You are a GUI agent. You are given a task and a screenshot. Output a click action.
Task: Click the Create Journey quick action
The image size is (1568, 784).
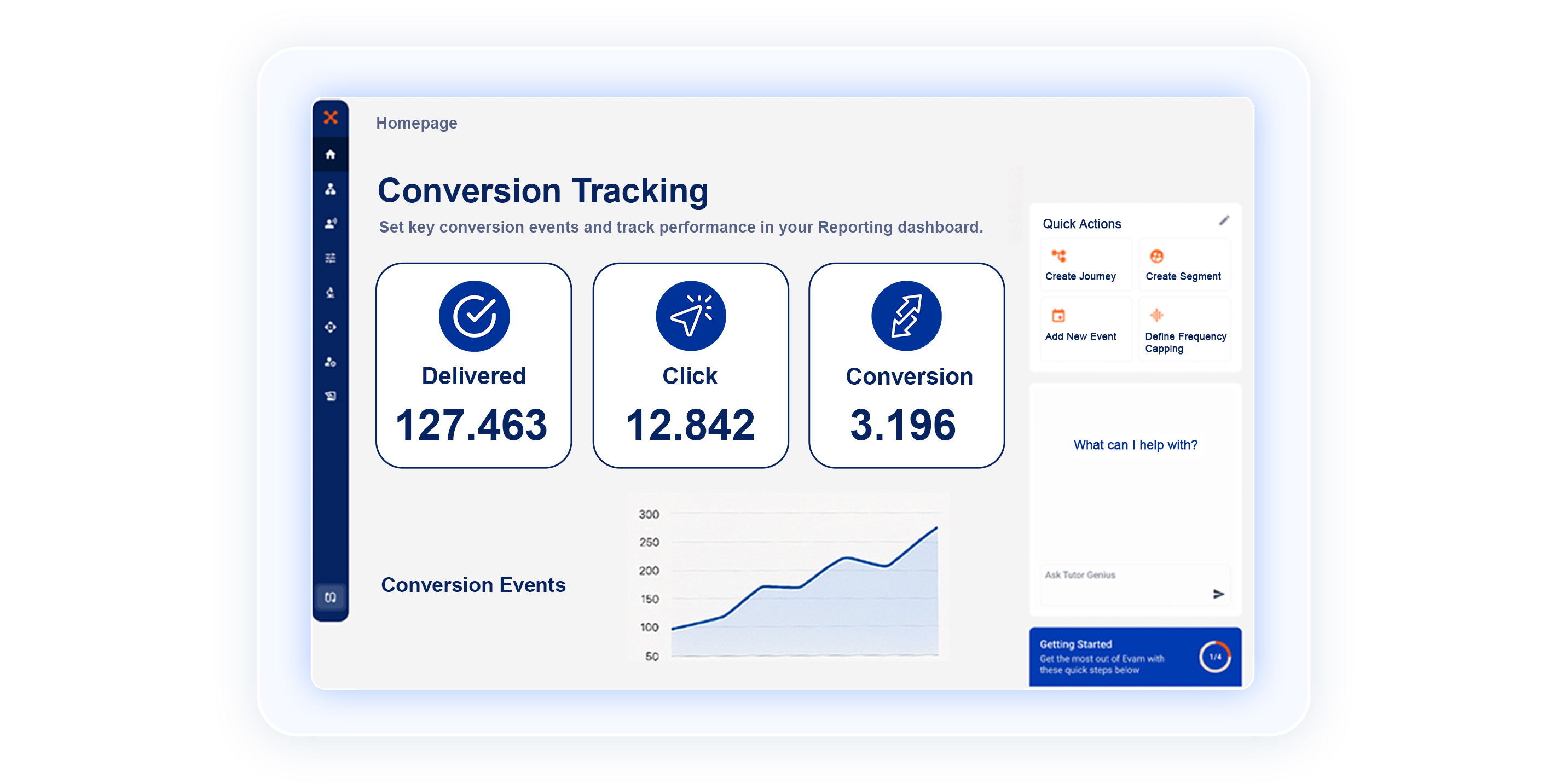pyautogui.click(x=1080, y=265)
